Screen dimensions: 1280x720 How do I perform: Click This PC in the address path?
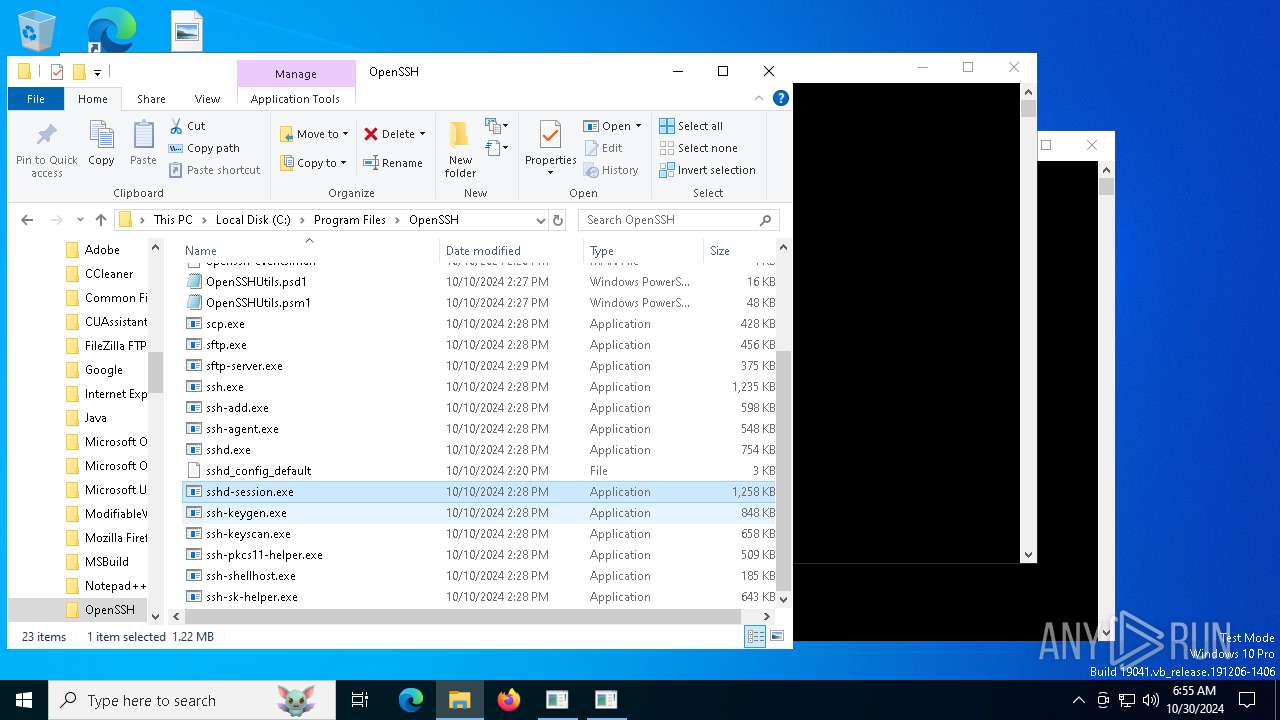pyautogui.click(x=173, y=220)
